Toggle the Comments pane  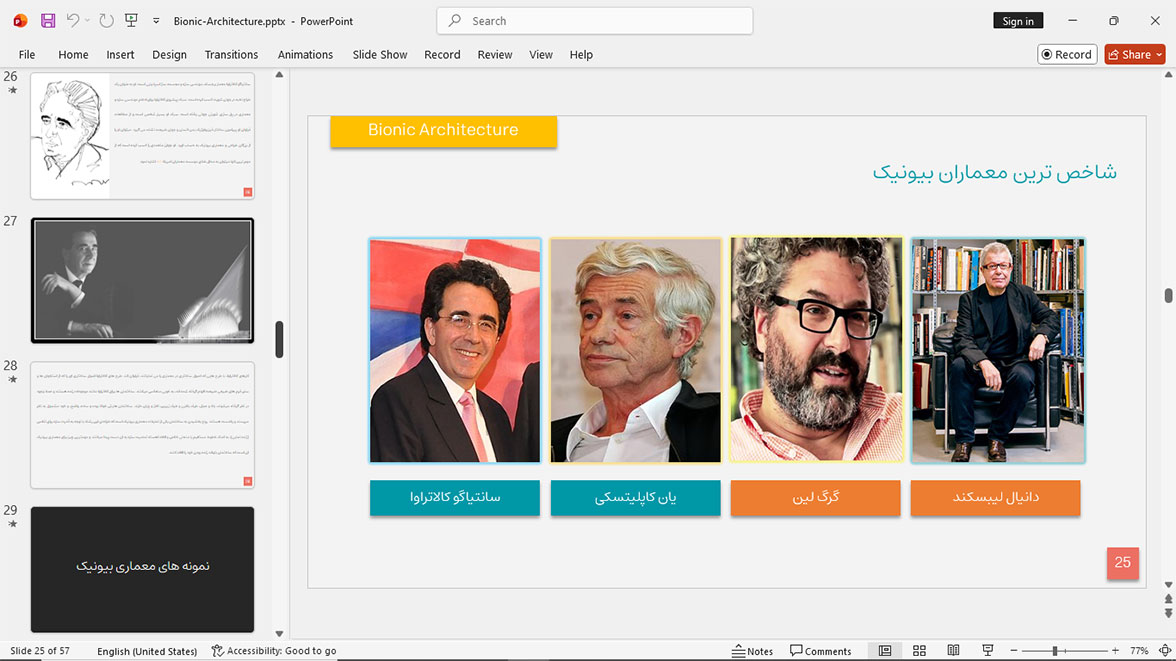[820, 650]
